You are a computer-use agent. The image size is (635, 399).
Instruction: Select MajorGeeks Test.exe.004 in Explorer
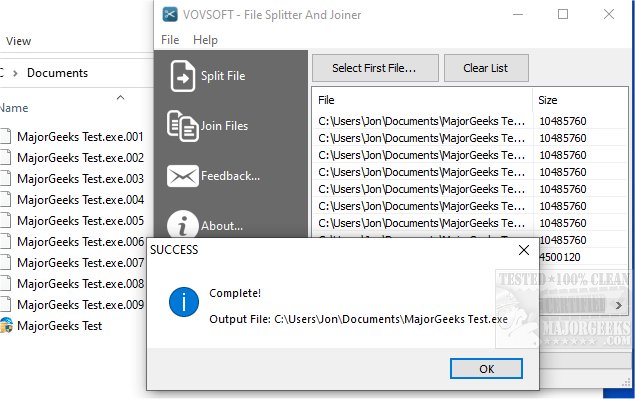pyautogui.click(x=80, y=200)
